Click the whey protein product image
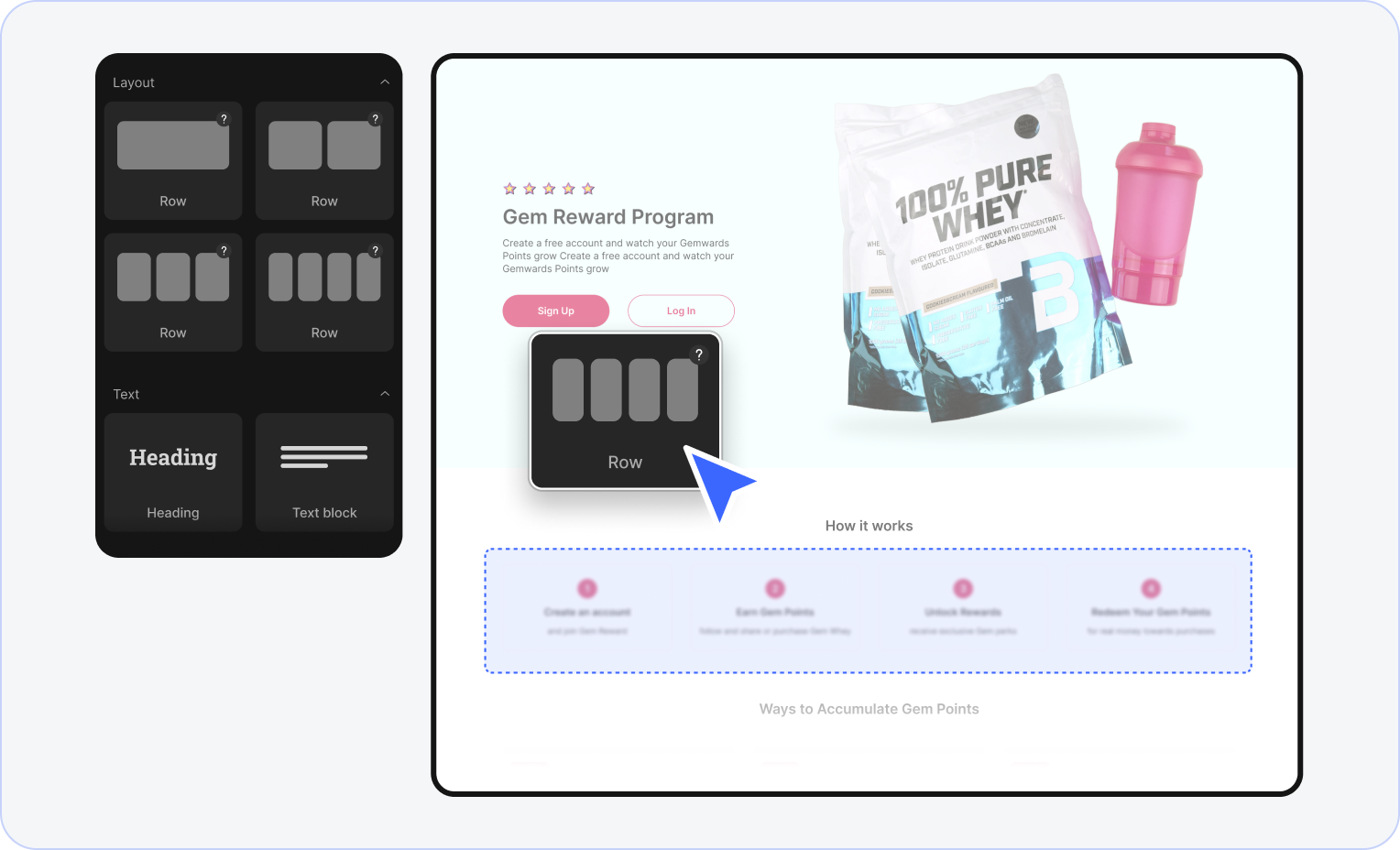The height and width of the screenshot is (850, 1400). [x=985, y=256]
